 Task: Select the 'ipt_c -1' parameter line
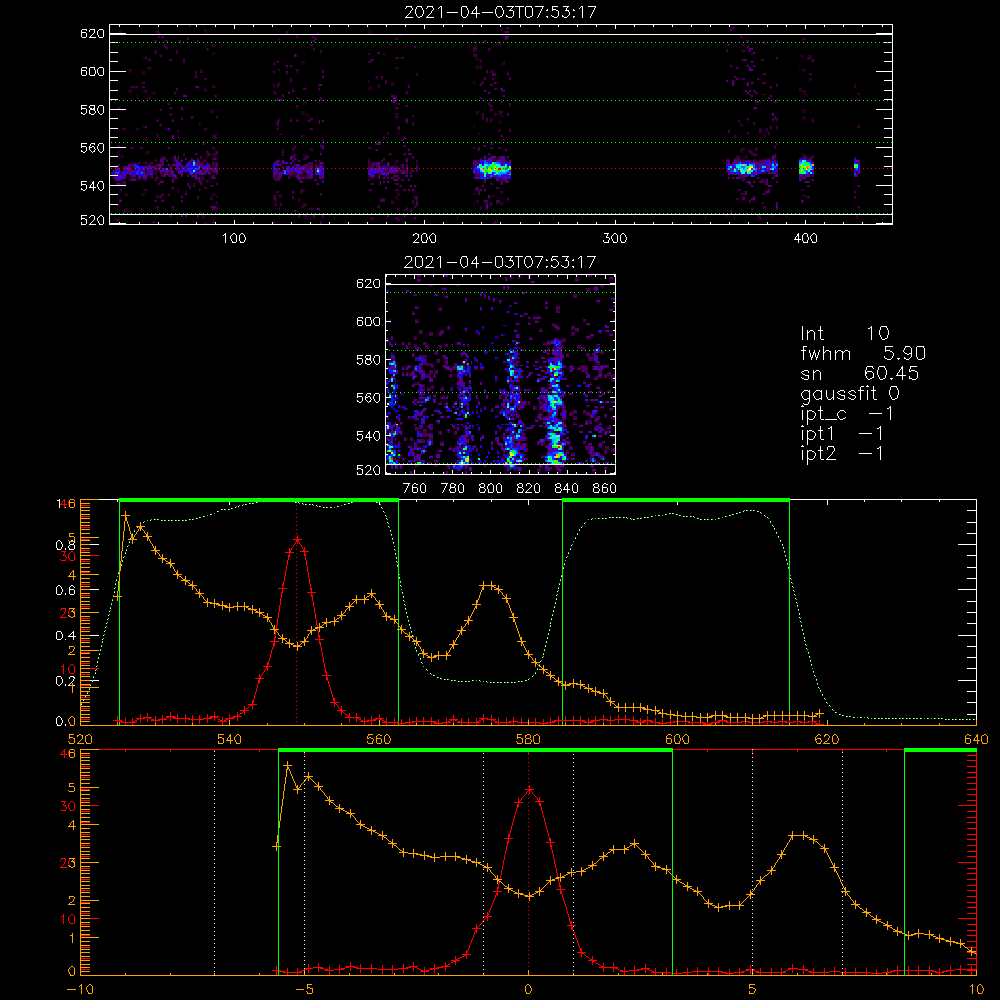click(847, 414)
